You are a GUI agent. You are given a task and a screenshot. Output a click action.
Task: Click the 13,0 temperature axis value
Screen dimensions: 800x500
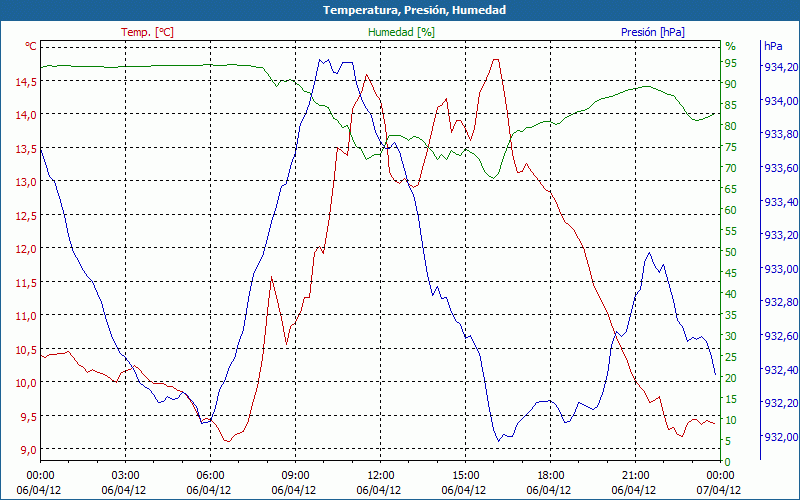[26, 182]
